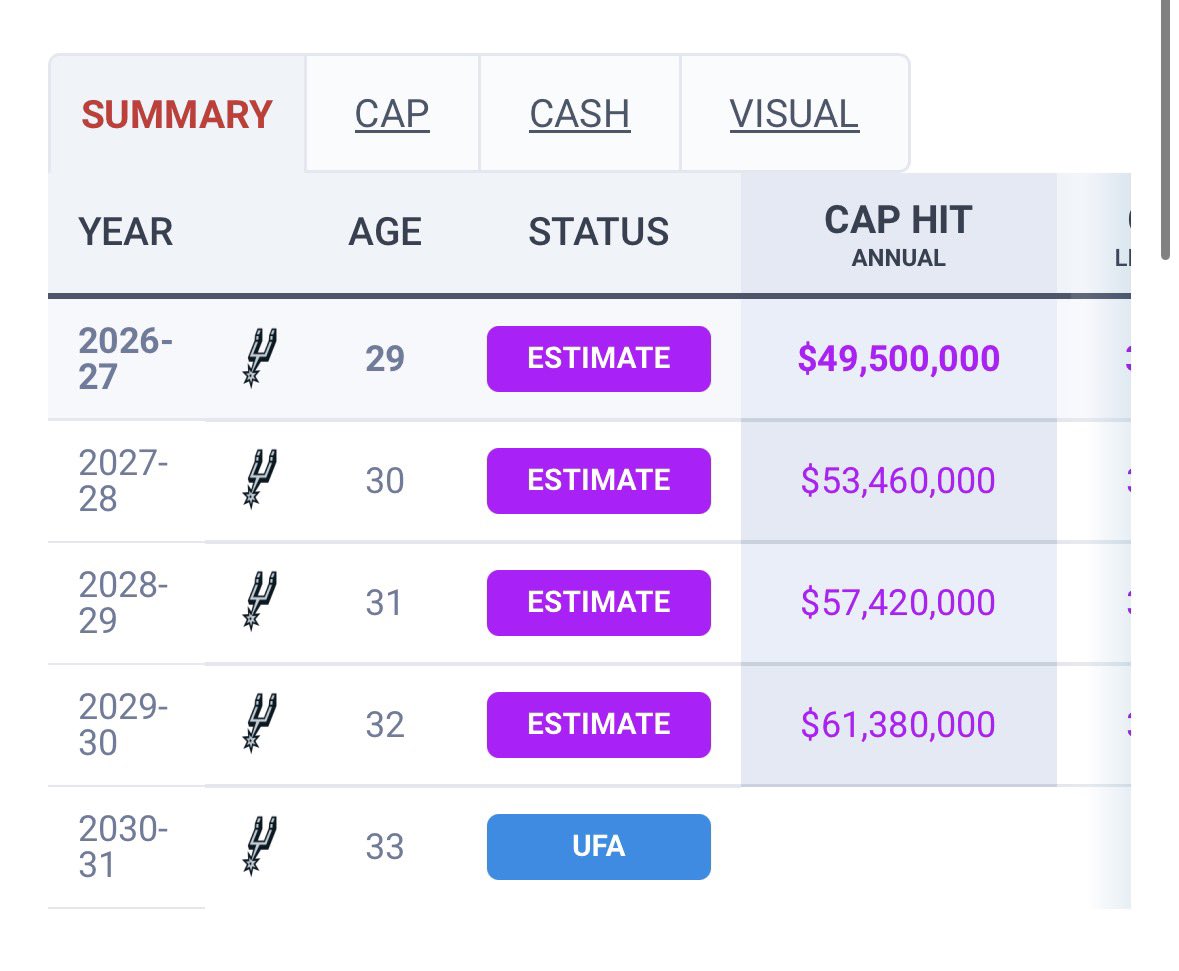Screen dimensions: 1179x971
Task: Click the Spurs logo in 2026-27 row
Action: [x=259, y=358]
